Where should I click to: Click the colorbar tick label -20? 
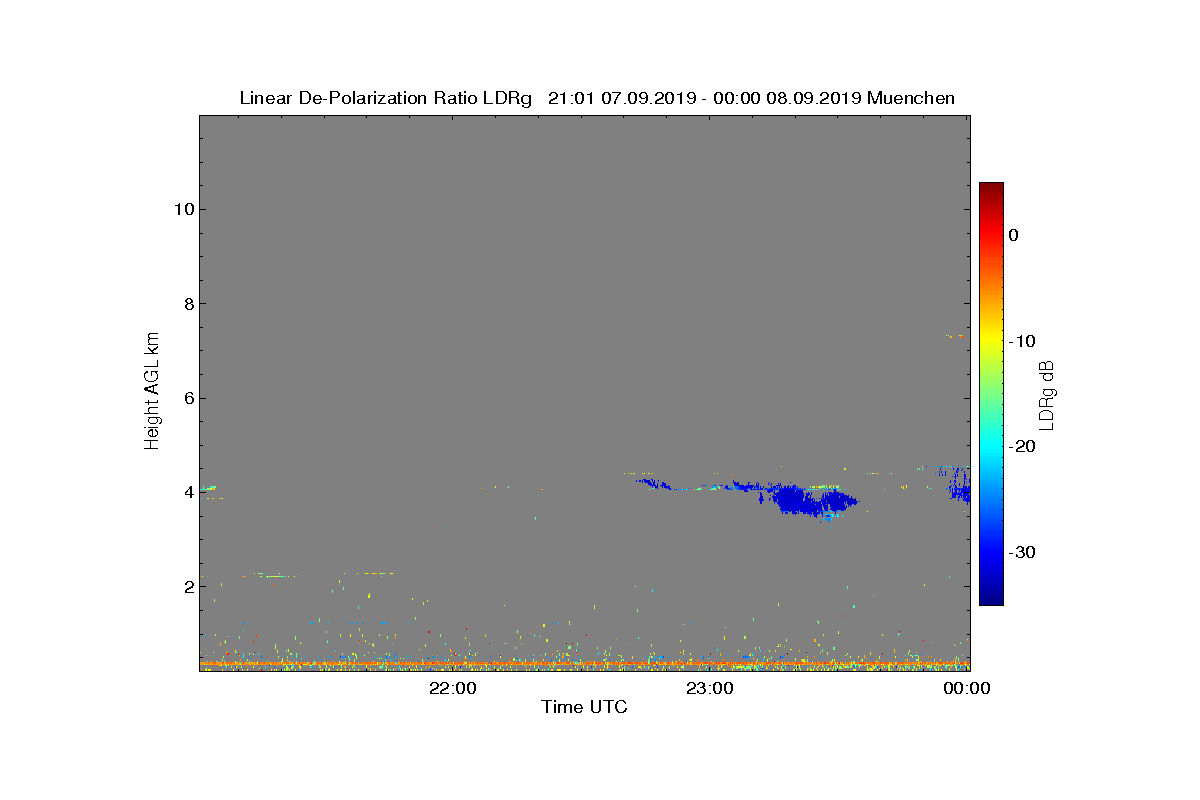(1021, 446)
